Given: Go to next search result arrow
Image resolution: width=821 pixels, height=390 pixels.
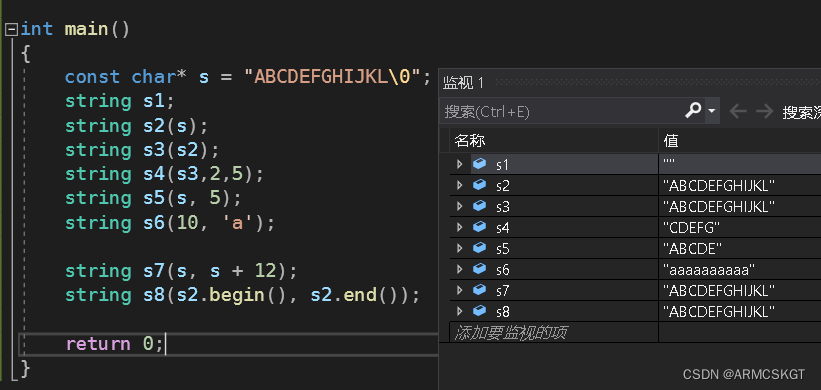Looking at the screenshot, I should click(764, 111).
